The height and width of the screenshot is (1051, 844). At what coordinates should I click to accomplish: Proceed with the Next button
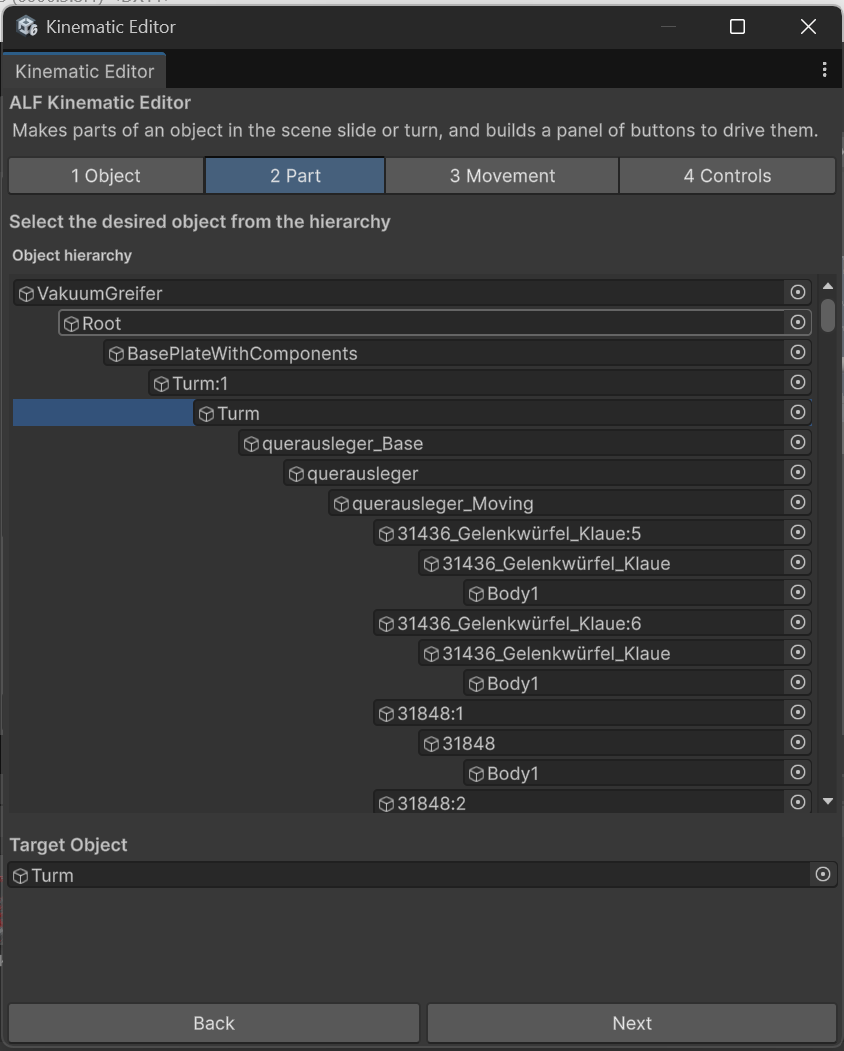632,1023
